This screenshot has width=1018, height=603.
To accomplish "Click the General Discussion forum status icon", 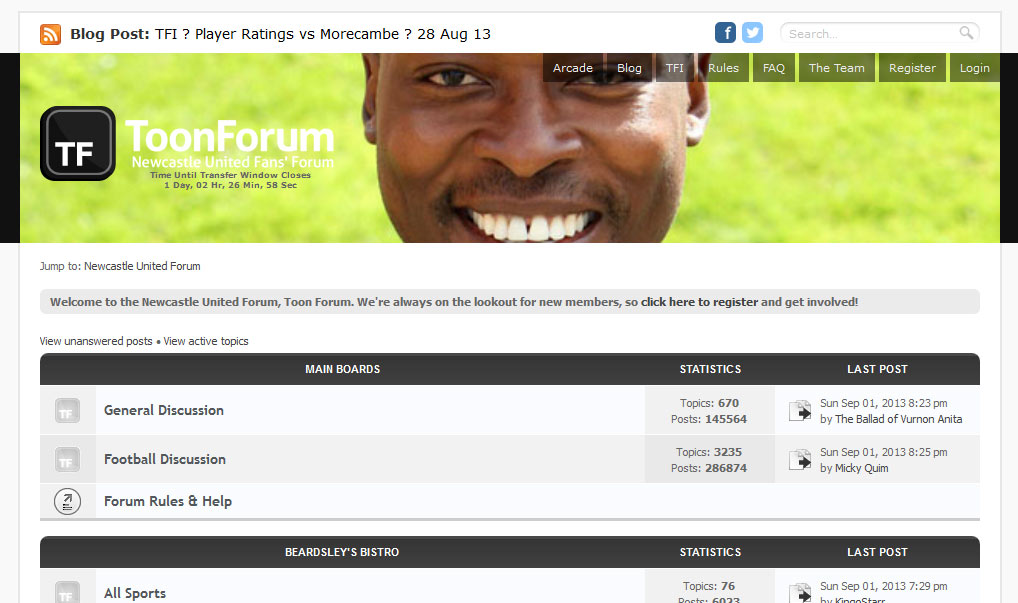I will (x=67, y=411).
